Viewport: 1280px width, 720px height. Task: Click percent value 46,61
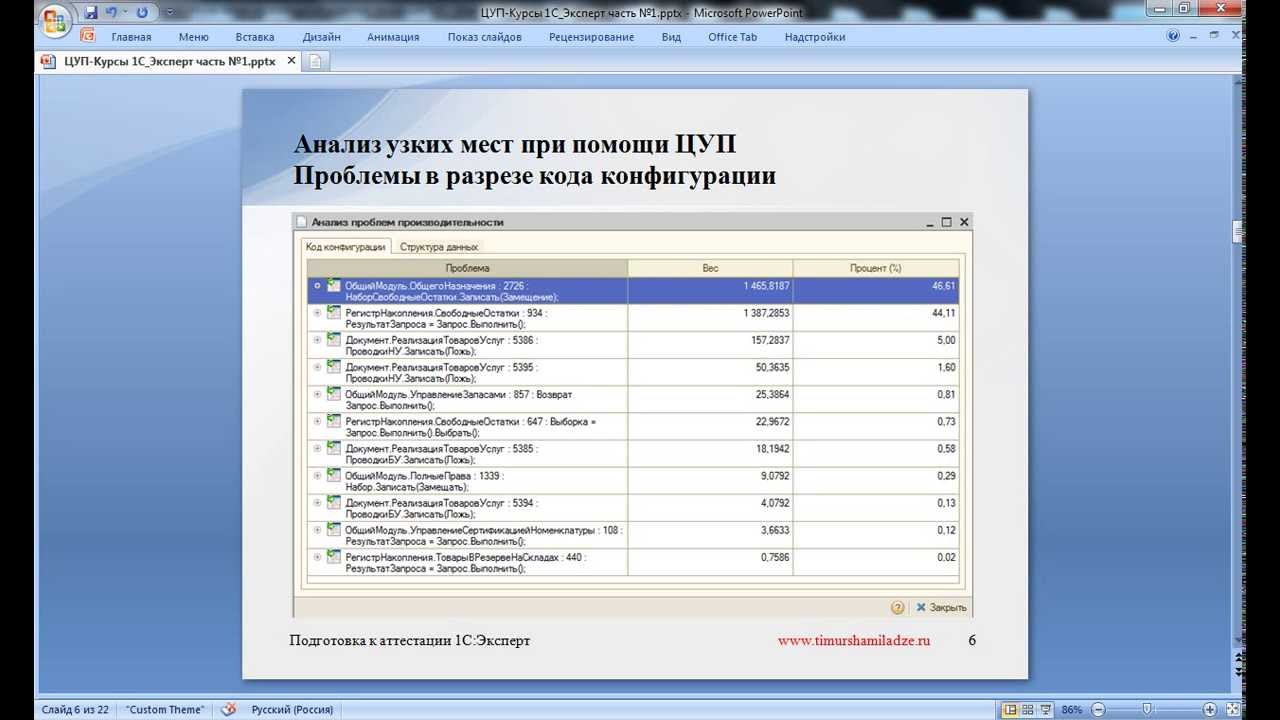coord(943,286)
